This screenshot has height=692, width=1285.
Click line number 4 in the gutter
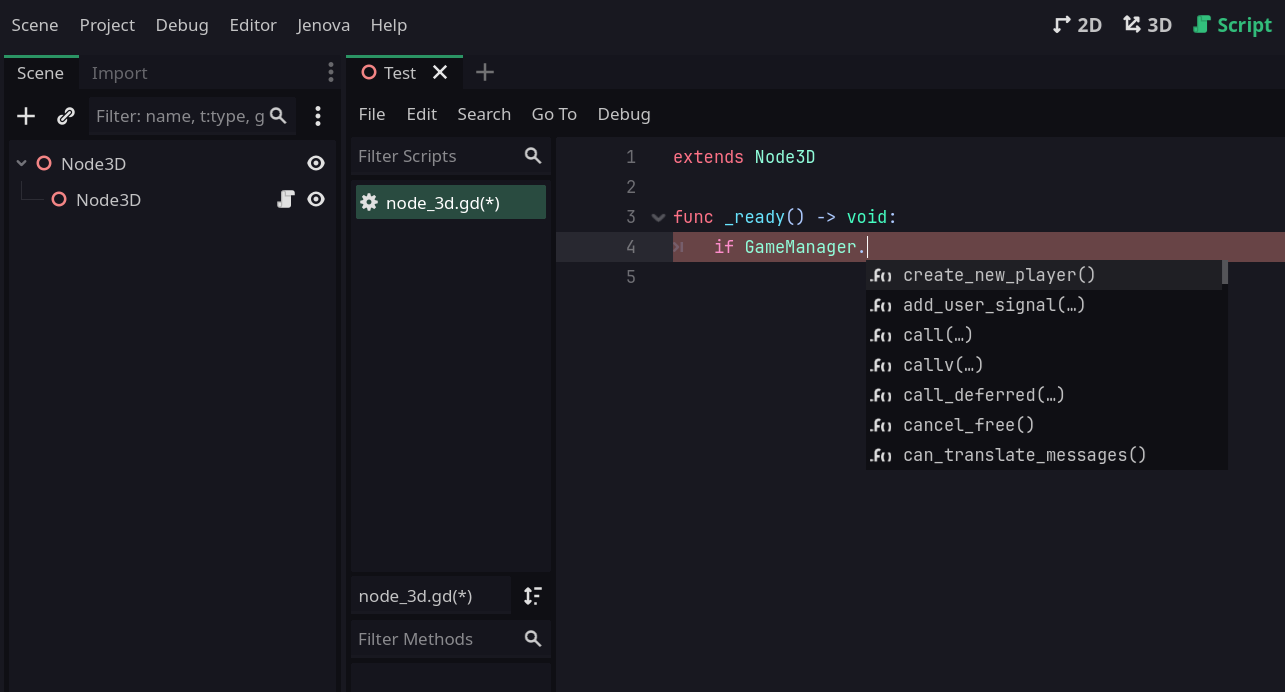tap(630, 247)
